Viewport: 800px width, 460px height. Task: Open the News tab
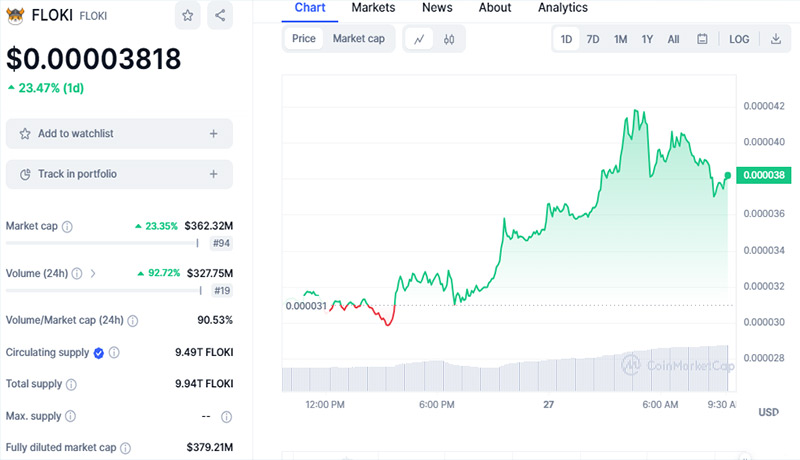point(437,8)
